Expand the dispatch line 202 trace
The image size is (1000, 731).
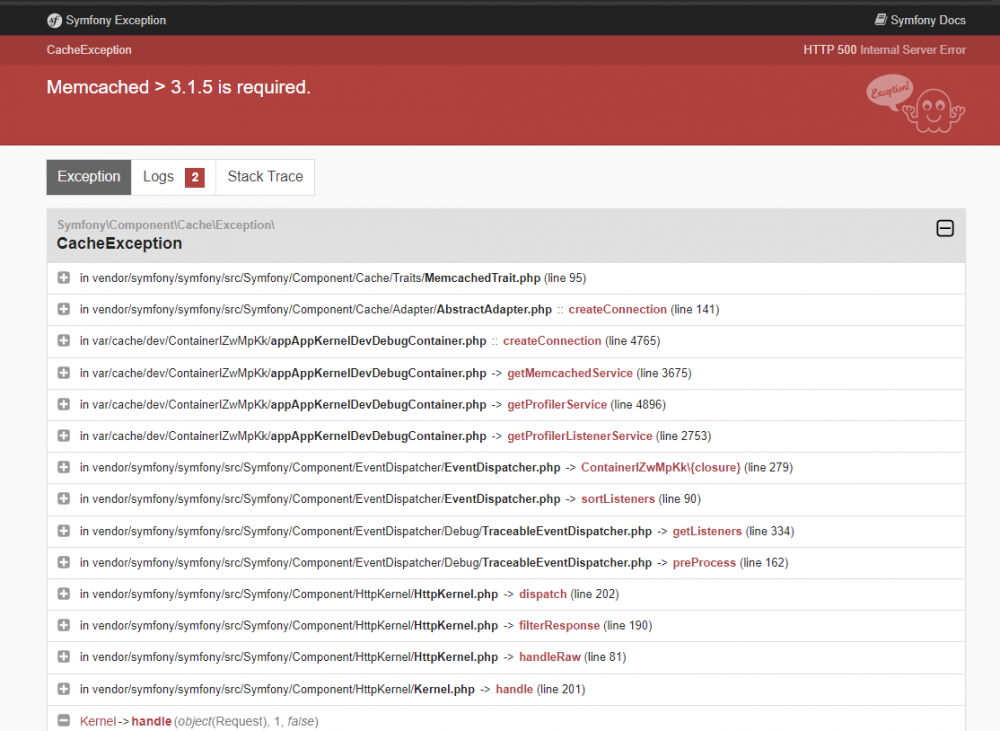(x=63, y=594)
